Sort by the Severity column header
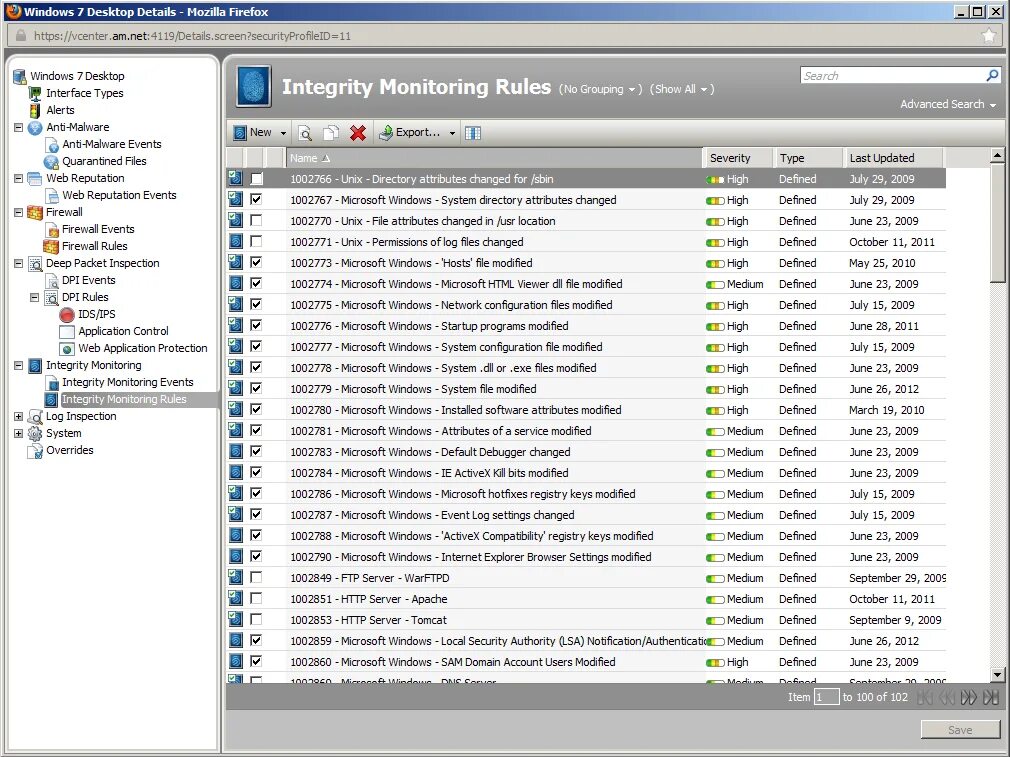This screenshot has width=1010, height=757. coord(738,158)
